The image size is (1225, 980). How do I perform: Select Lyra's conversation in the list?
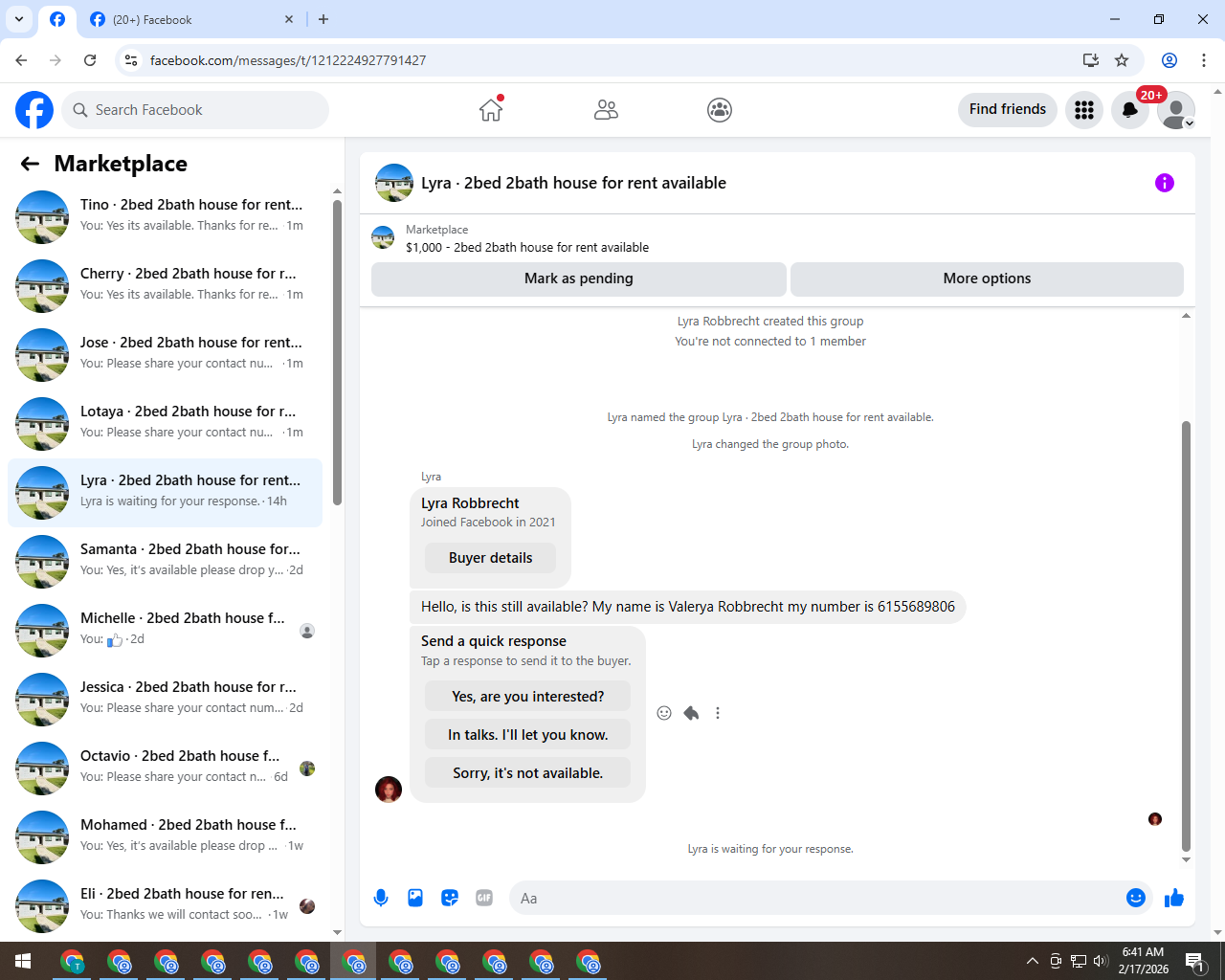165,493
